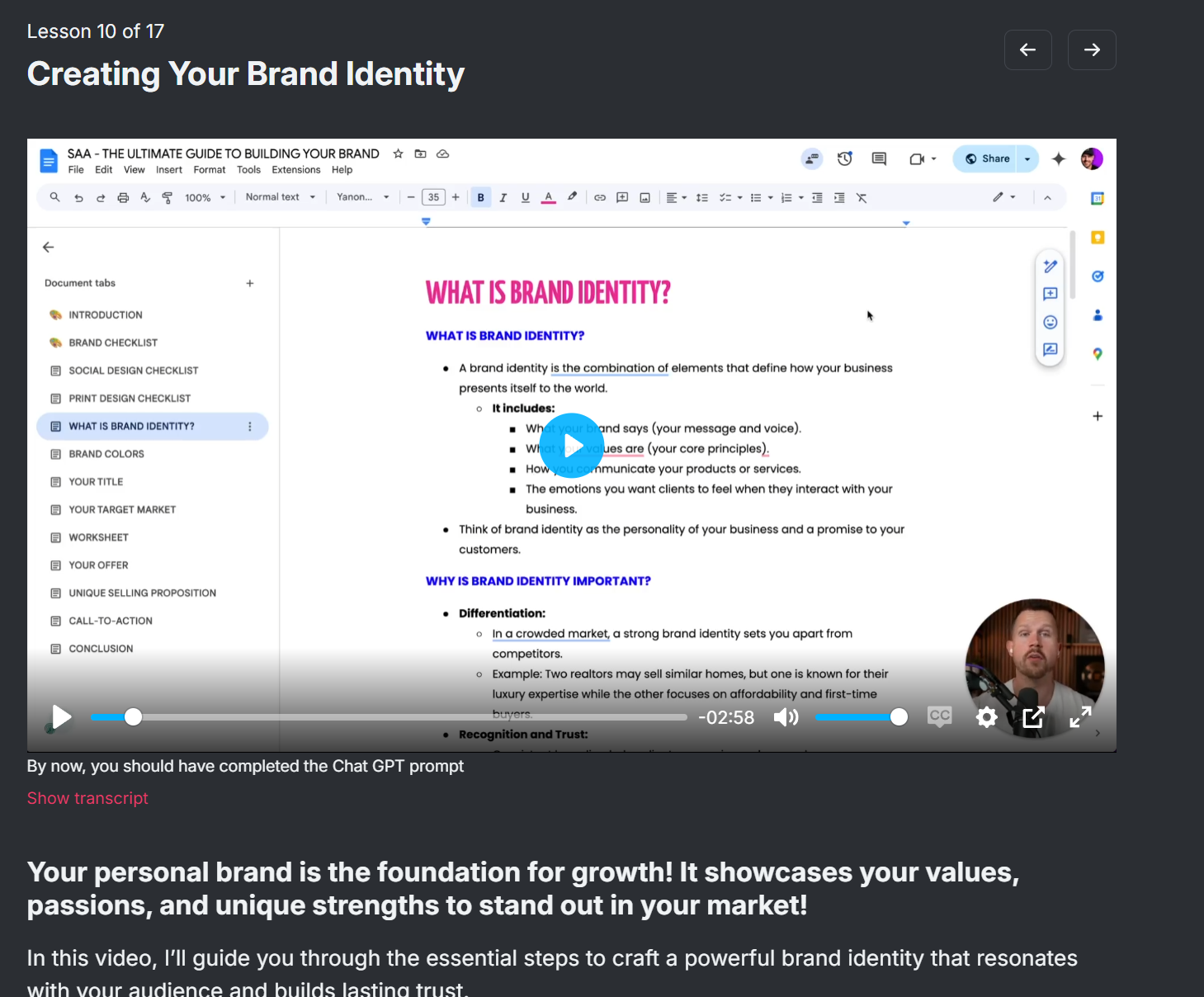
Task: Open video settings gear
Action: point(986,717)
